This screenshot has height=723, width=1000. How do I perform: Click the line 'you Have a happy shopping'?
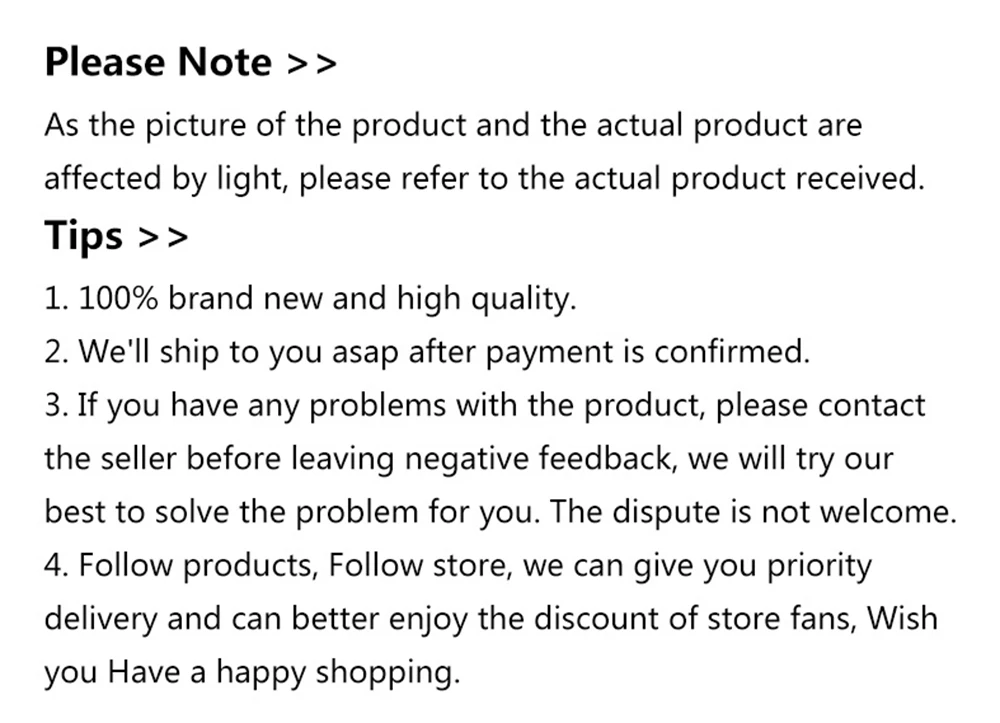point(253,673)
